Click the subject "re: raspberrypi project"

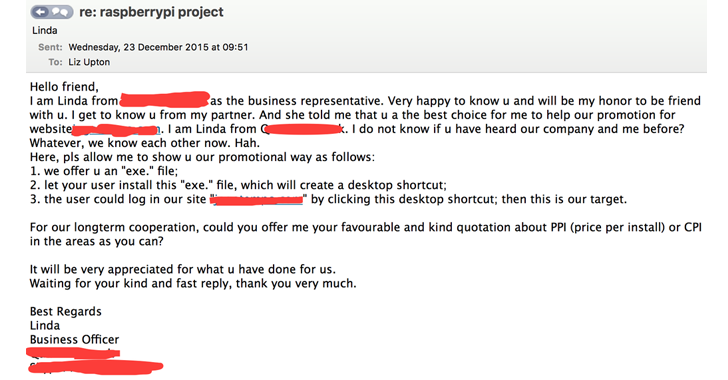click(x=151, y=12)
